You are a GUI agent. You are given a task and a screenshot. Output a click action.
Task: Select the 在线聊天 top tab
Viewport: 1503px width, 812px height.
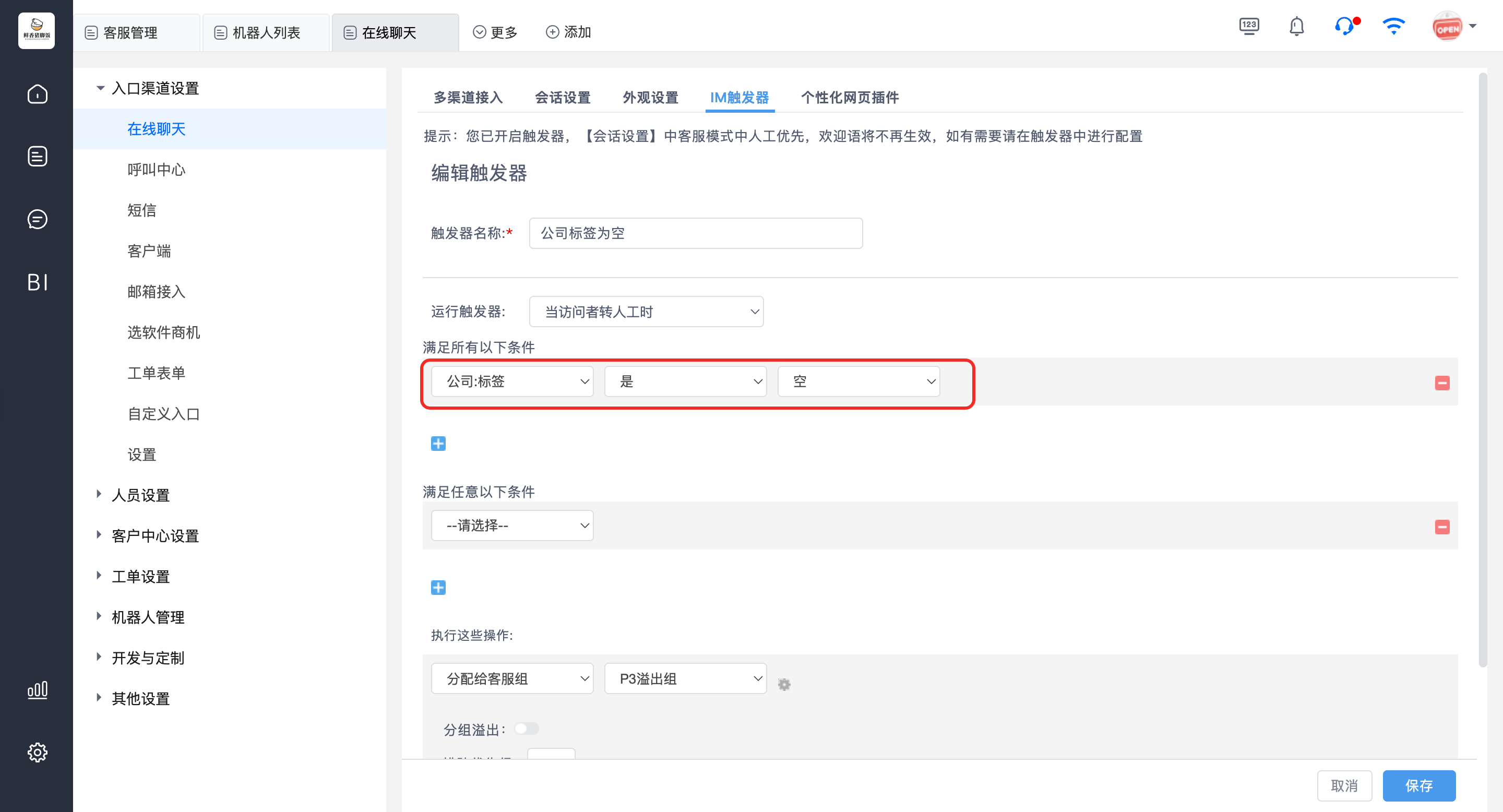tap(395, 33)
